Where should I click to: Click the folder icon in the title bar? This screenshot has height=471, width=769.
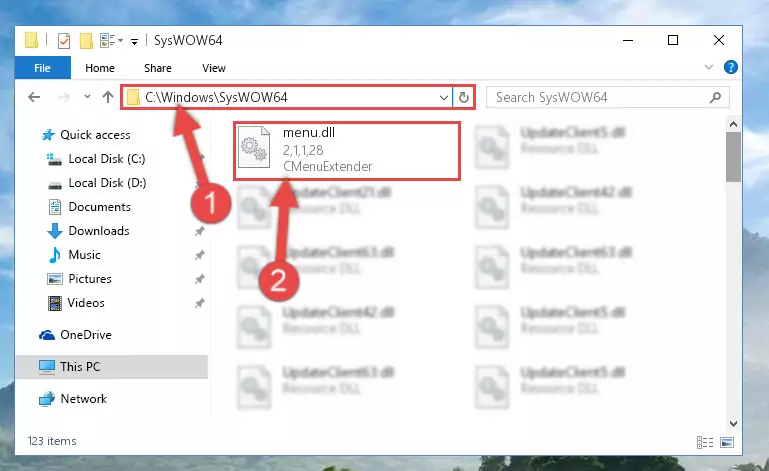pyautogui.click(x=31, y=40)
